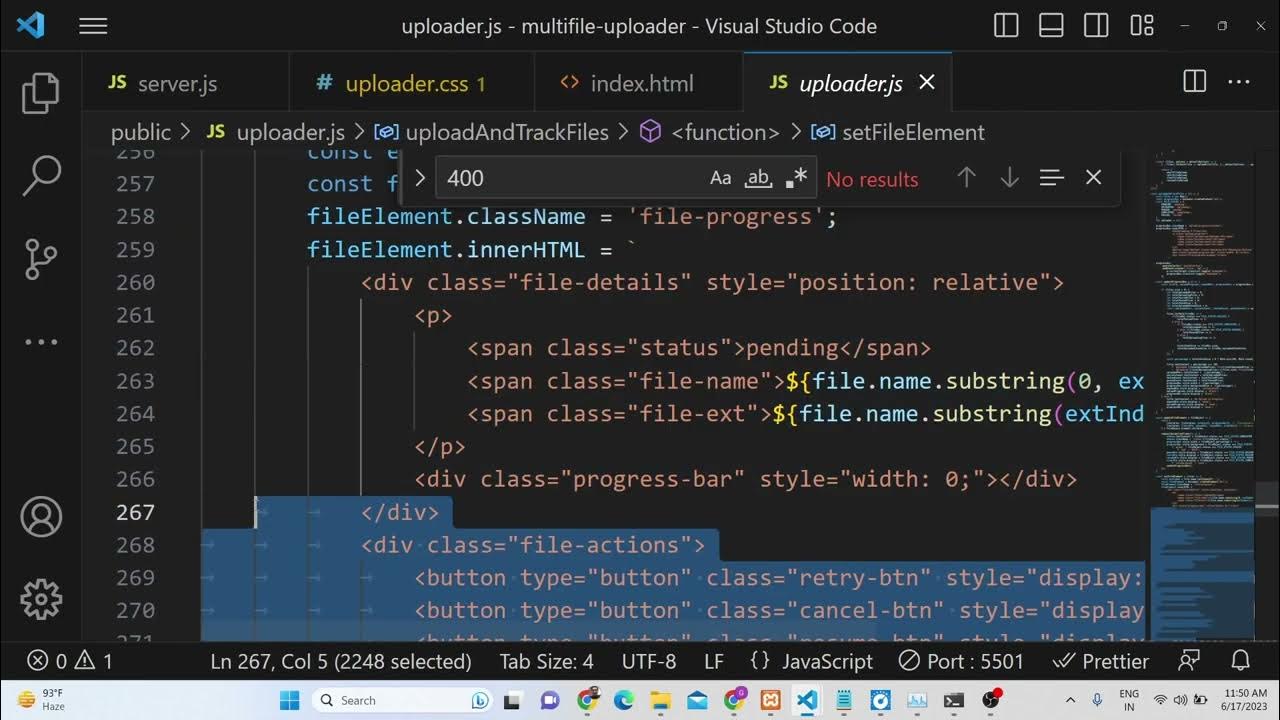Open the editor More Actions ellipsis menu
This screenshot has height=720, width=1280.
coord(1238,83)
